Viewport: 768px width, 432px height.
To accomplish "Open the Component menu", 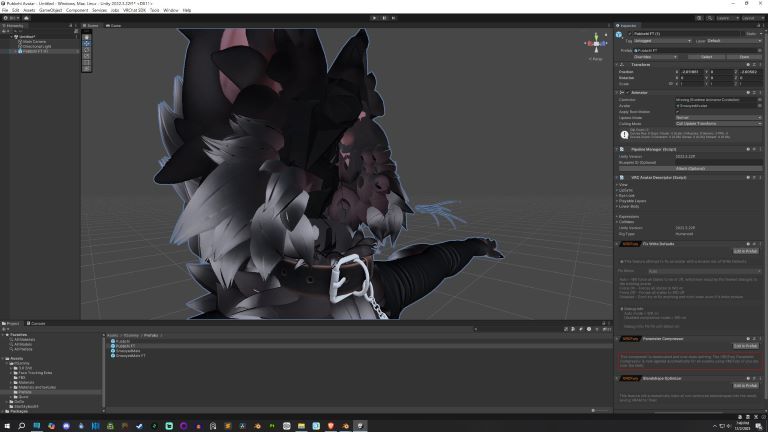I will coord(77,10).
